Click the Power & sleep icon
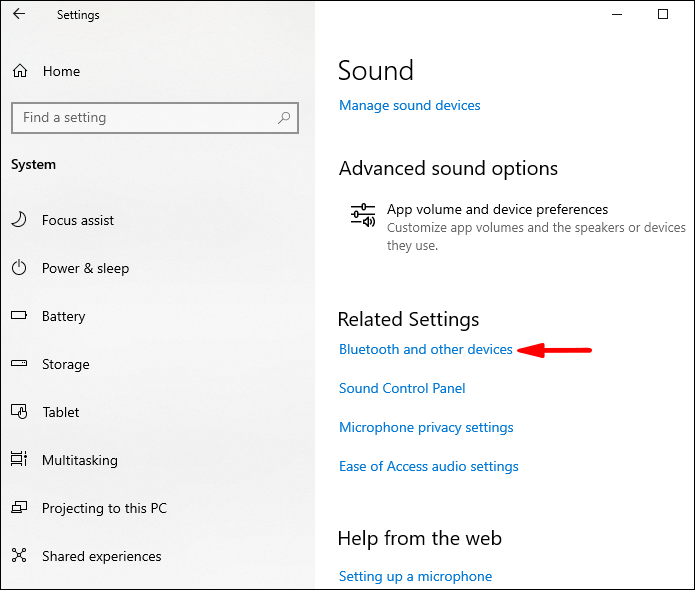Viewport: 695px width, 590px height. pyautogui.click(x=19, y=268)
